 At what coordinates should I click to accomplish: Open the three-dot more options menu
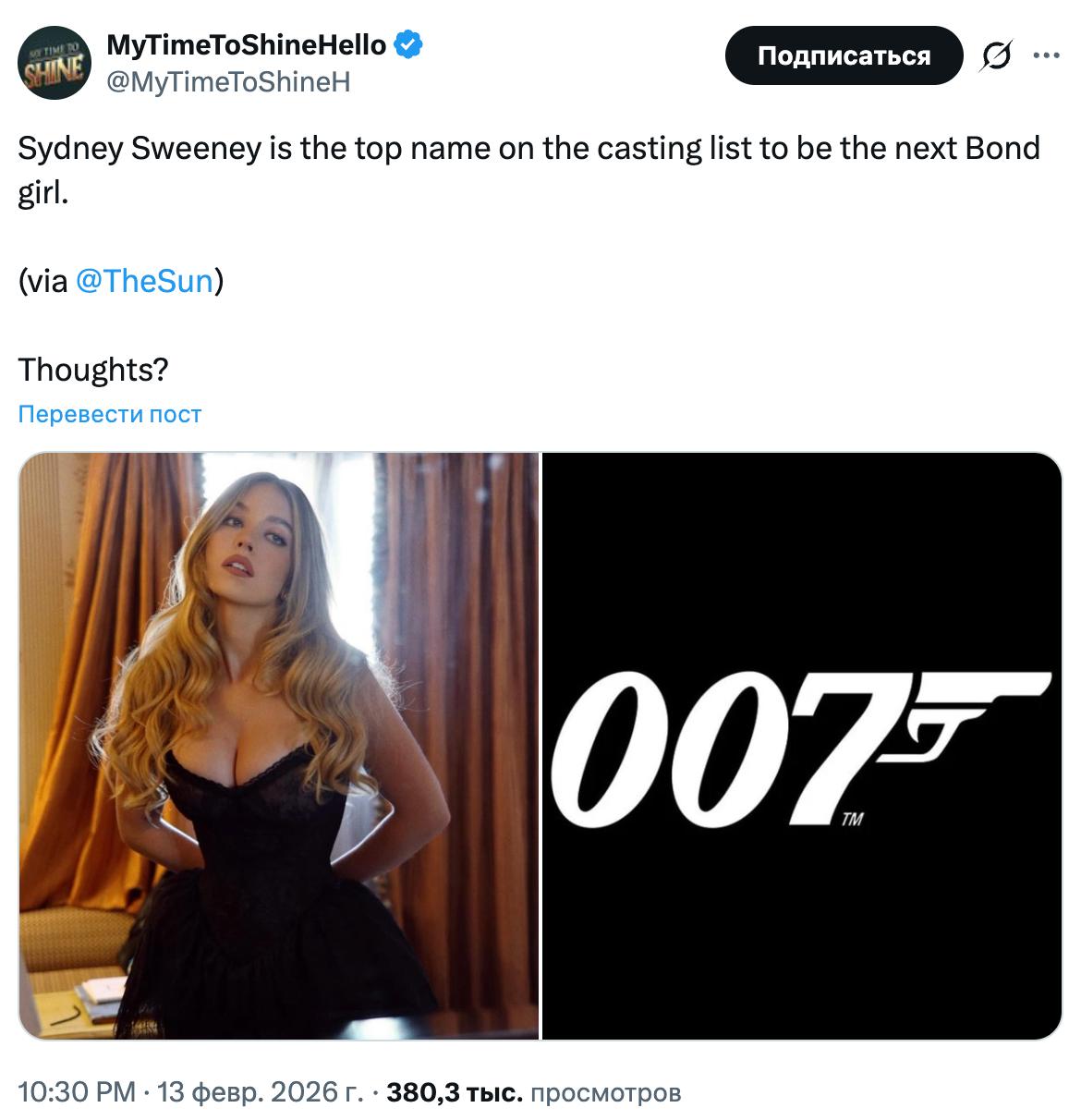(x=1046, y=55)
